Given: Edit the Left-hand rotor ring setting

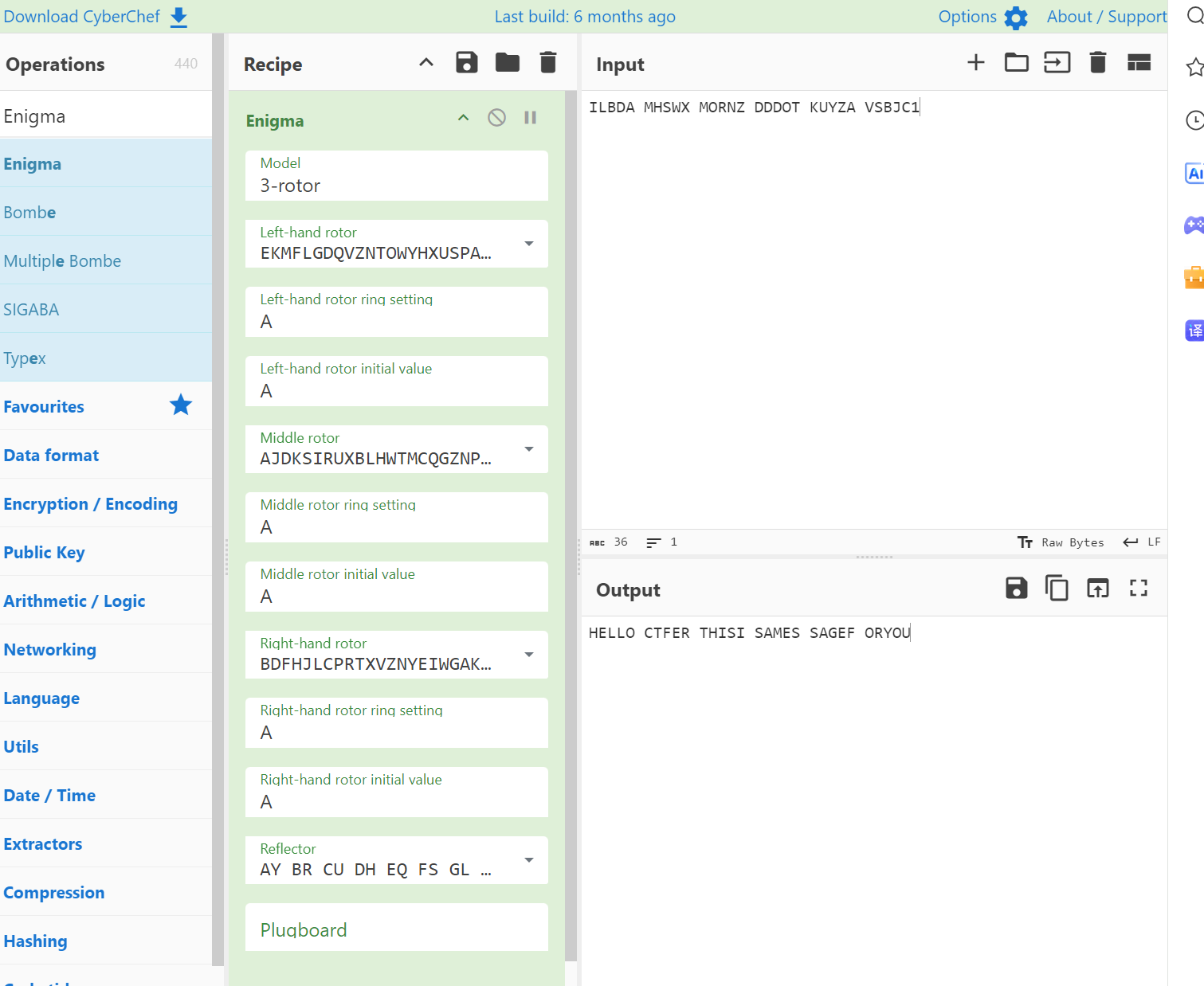Looking at the screenshot, I should (397, 311).
